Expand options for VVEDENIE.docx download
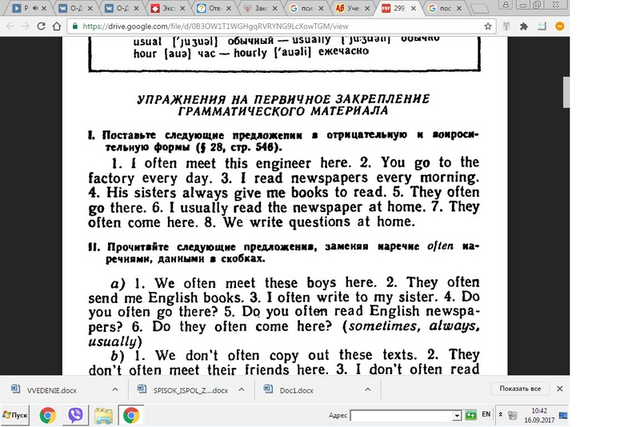The image size is (640, 427). pos(115,389)
